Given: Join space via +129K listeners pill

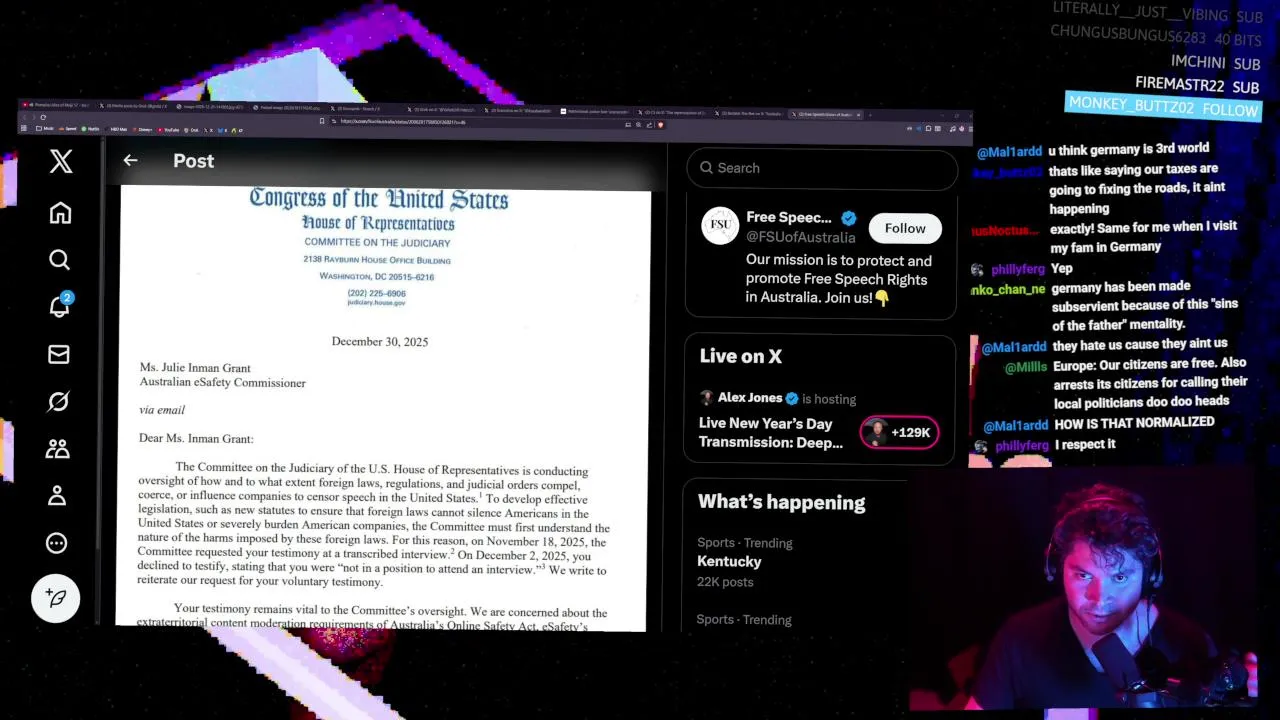Looking at the screenshot, I should [x=899, y=432].
